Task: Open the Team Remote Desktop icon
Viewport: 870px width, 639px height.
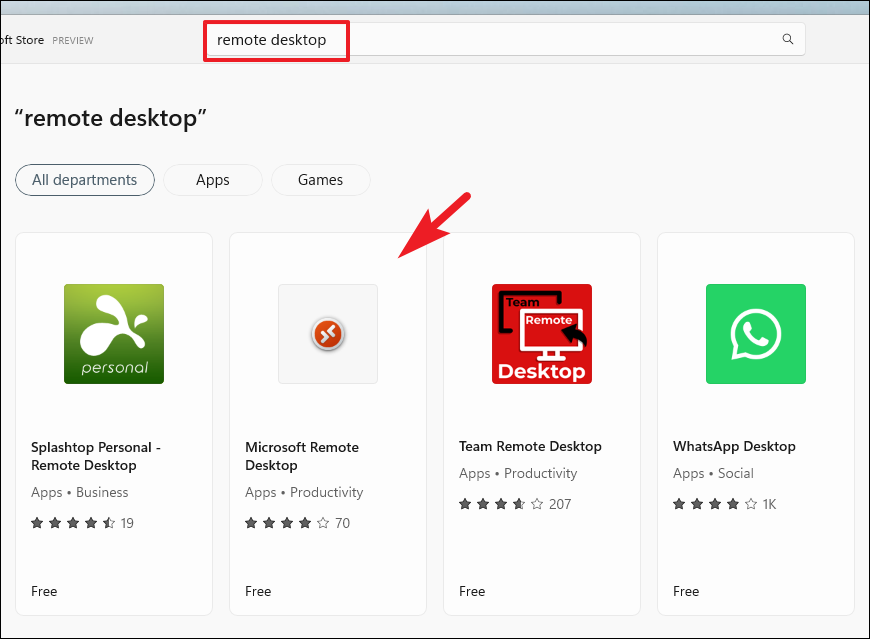Action: (542, 334)
